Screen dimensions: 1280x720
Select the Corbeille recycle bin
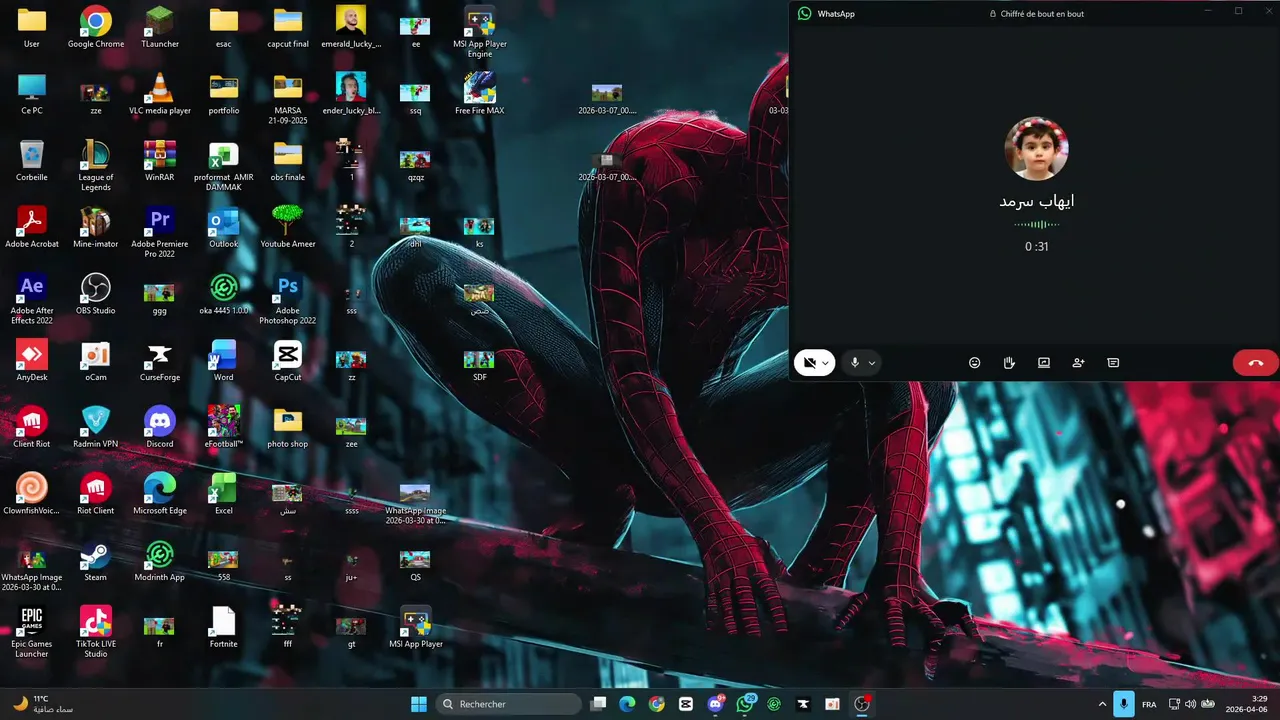pyautogui.click(x=32, y=161)
